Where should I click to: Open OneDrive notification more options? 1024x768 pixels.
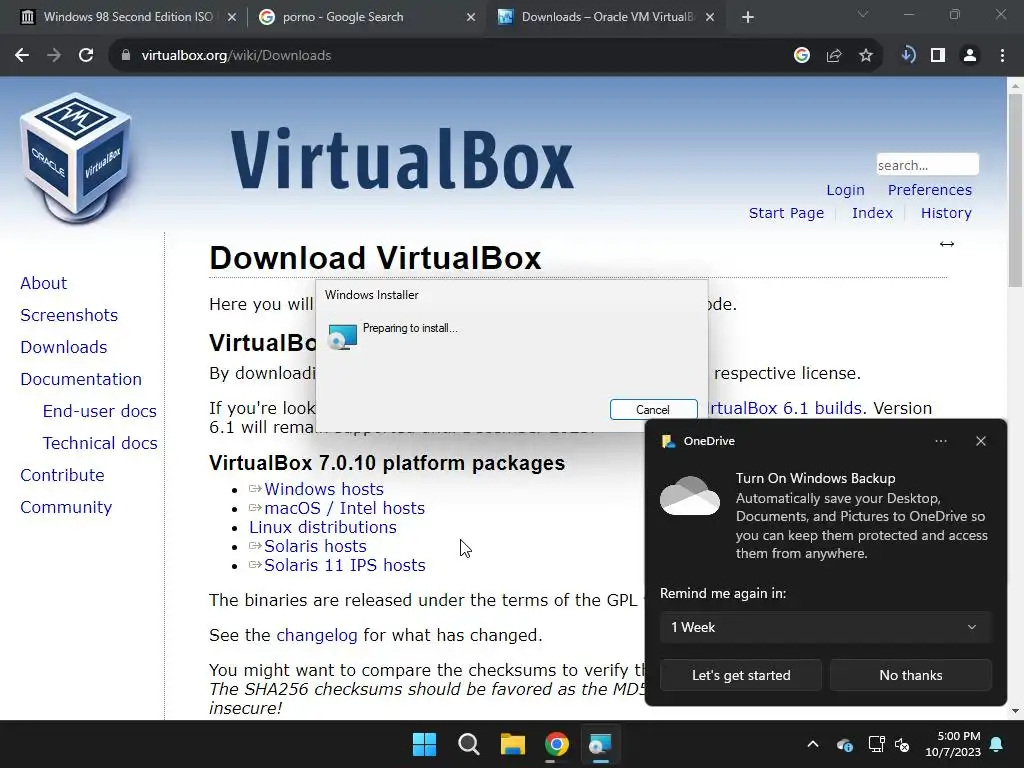[x=941, y=441]
